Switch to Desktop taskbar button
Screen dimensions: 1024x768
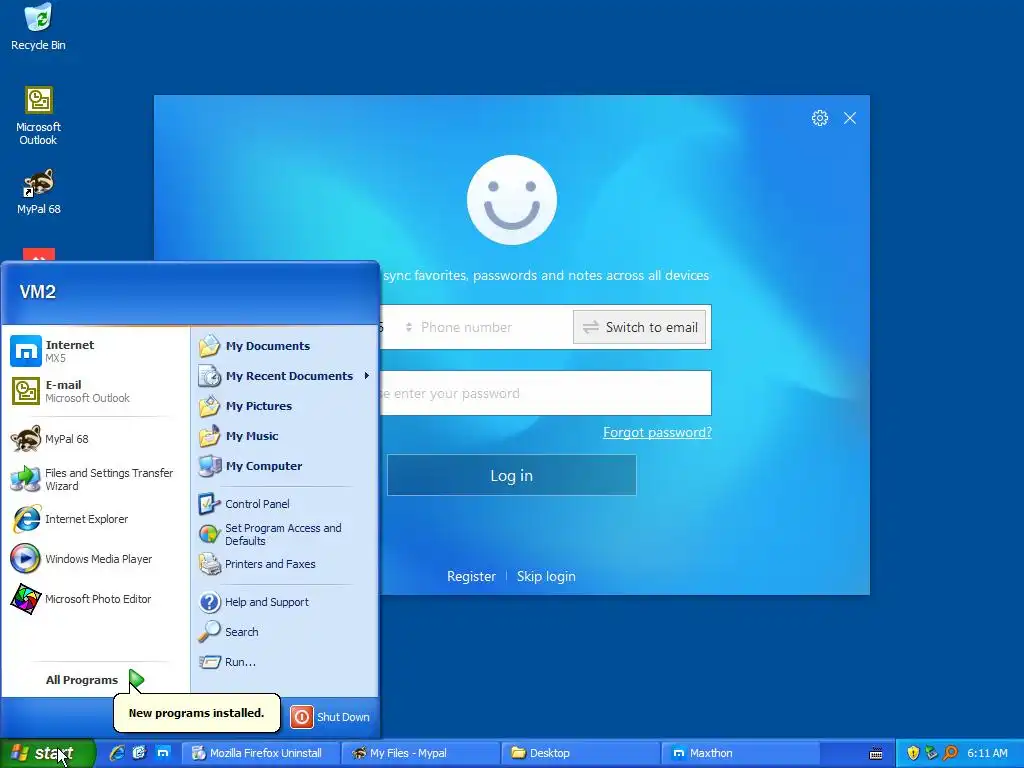tap(581, 753)
